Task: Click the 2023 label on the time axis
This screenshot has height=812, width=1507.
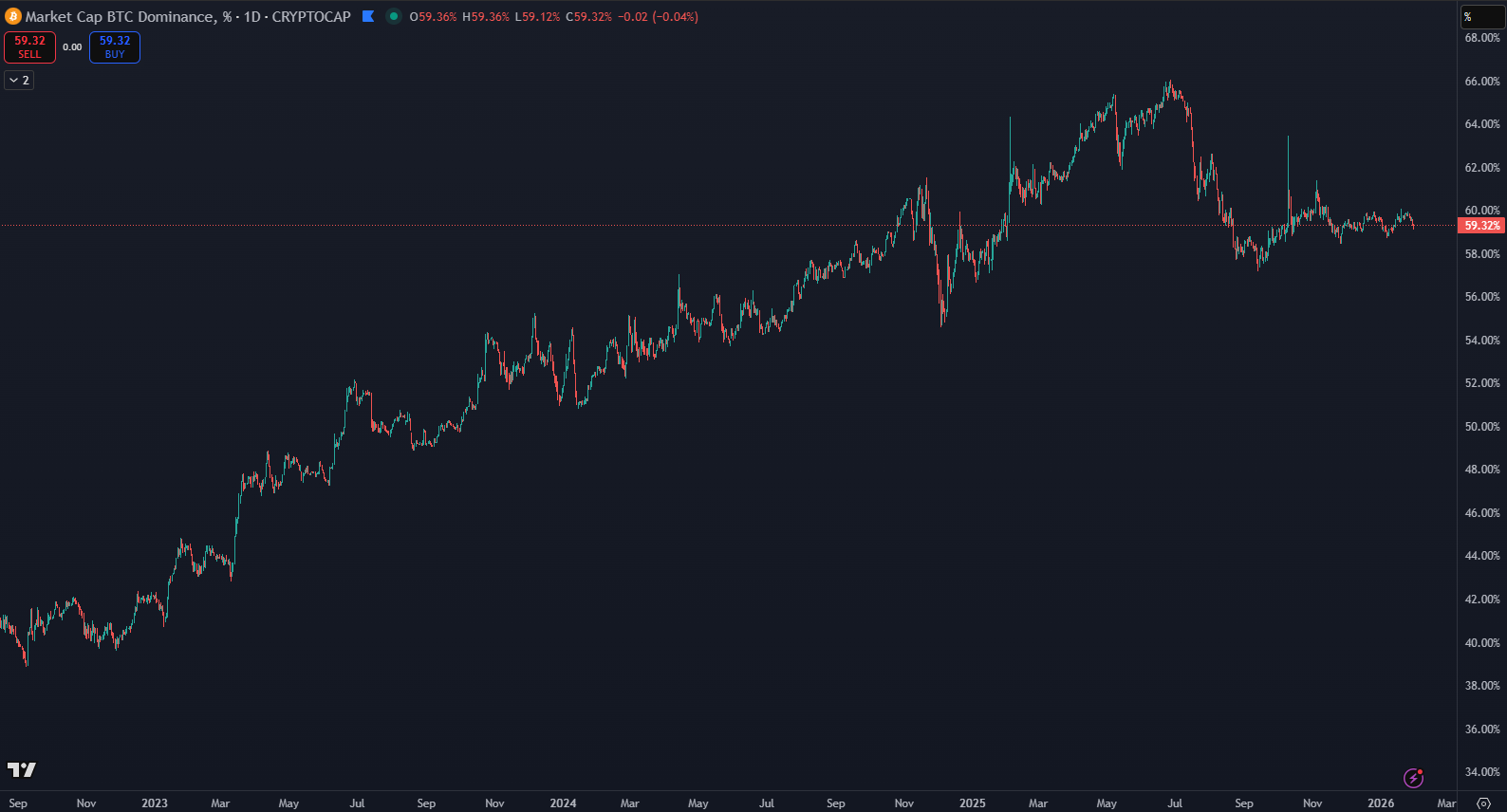Action: point(155,803)
